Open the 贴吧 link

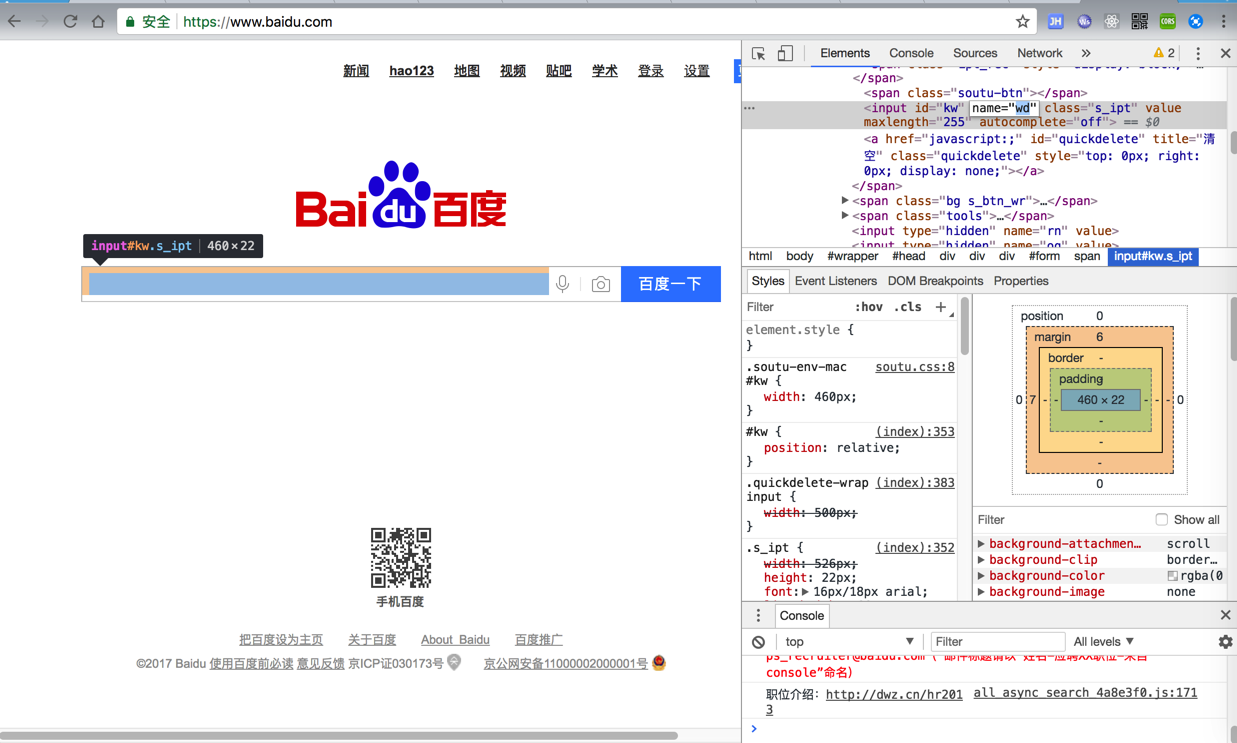[559, 71]
